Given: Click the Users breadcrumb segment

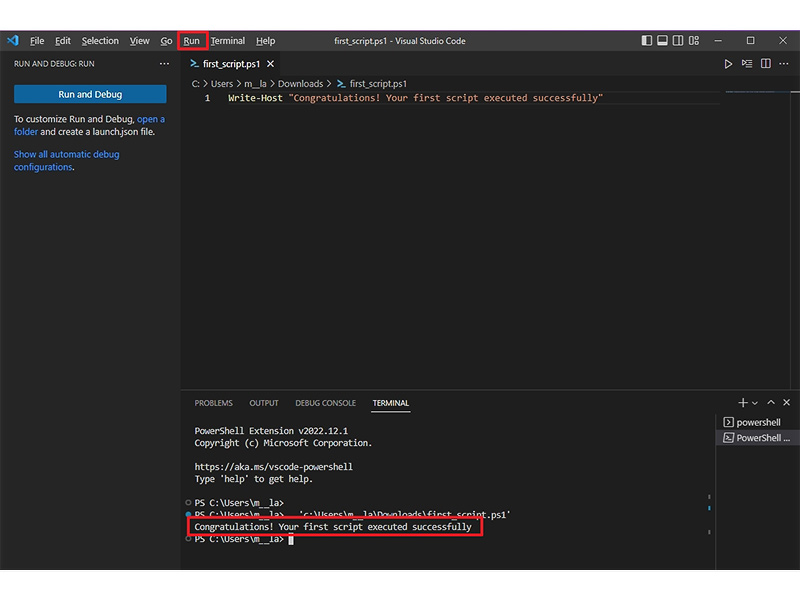Looking at the screenshot, I should pyautogui.click(x=221, y=84).
